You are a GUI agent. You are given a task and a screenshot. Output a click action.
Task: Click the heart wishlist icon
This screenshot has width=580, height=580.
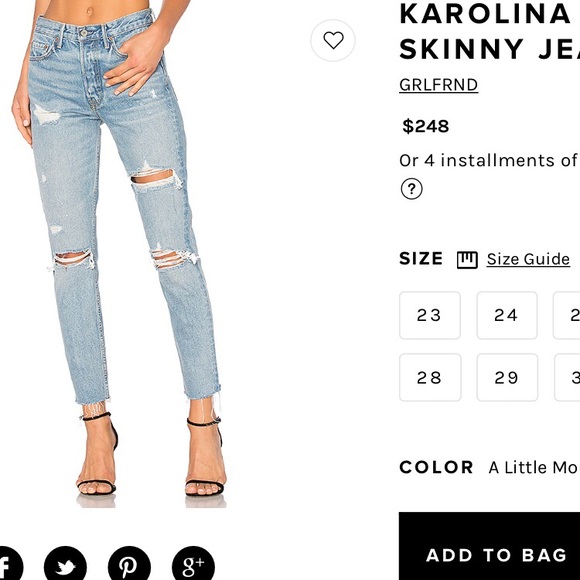click(333, 40)
